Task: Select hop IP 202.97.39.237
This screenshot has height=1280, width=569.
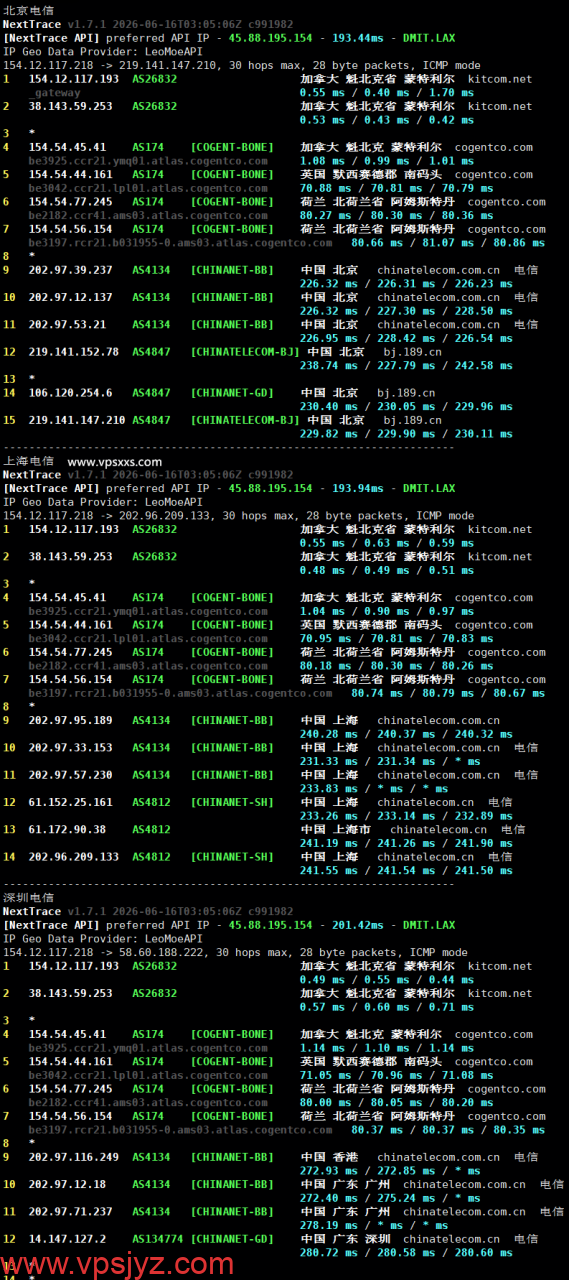Action: click(71, 270)
